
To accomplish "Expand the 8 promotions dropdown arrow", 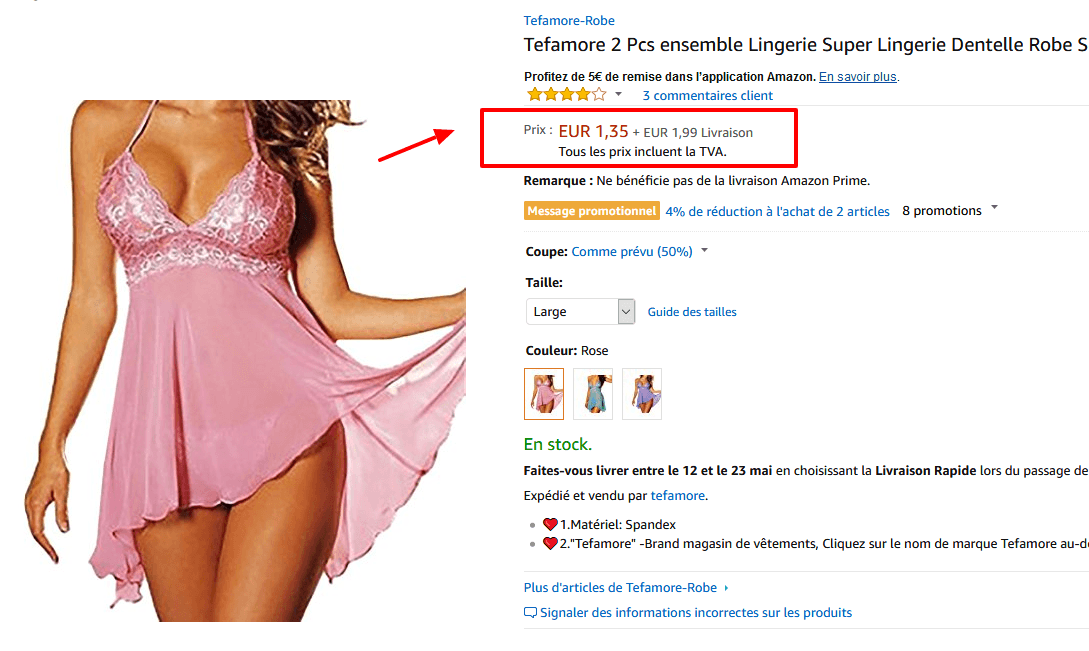I will 993,207.
